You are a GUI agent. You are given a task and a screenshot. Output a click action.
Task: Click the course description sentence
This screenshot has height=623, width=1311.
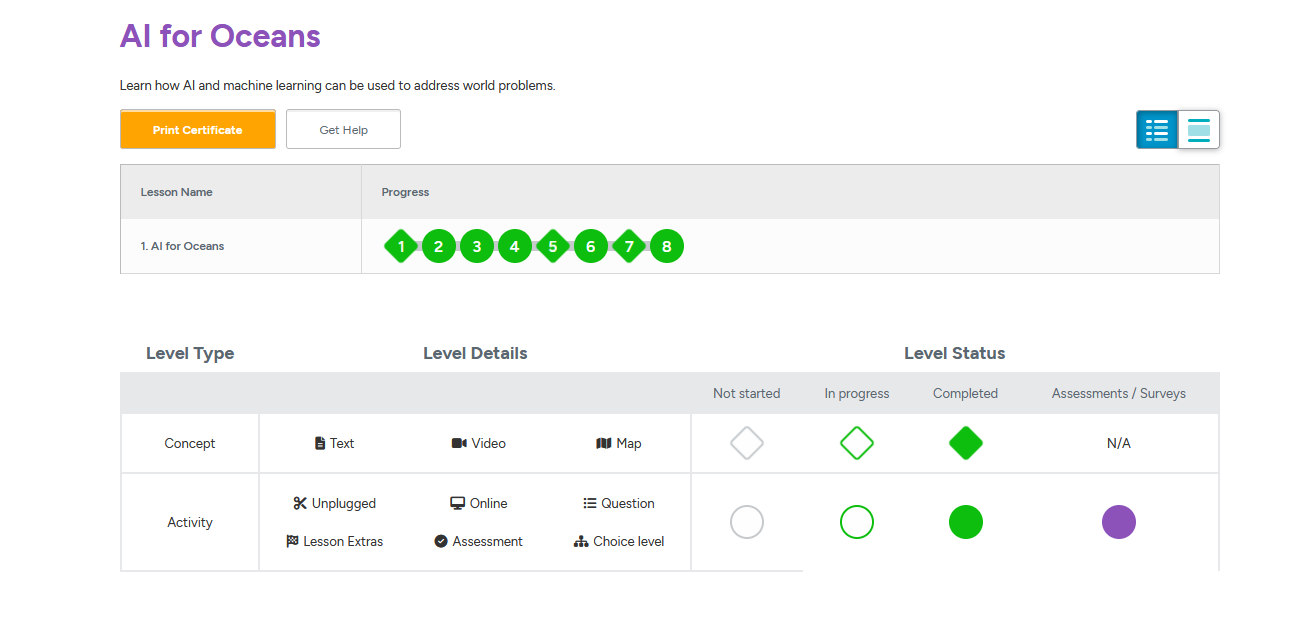tap(338, 86)
